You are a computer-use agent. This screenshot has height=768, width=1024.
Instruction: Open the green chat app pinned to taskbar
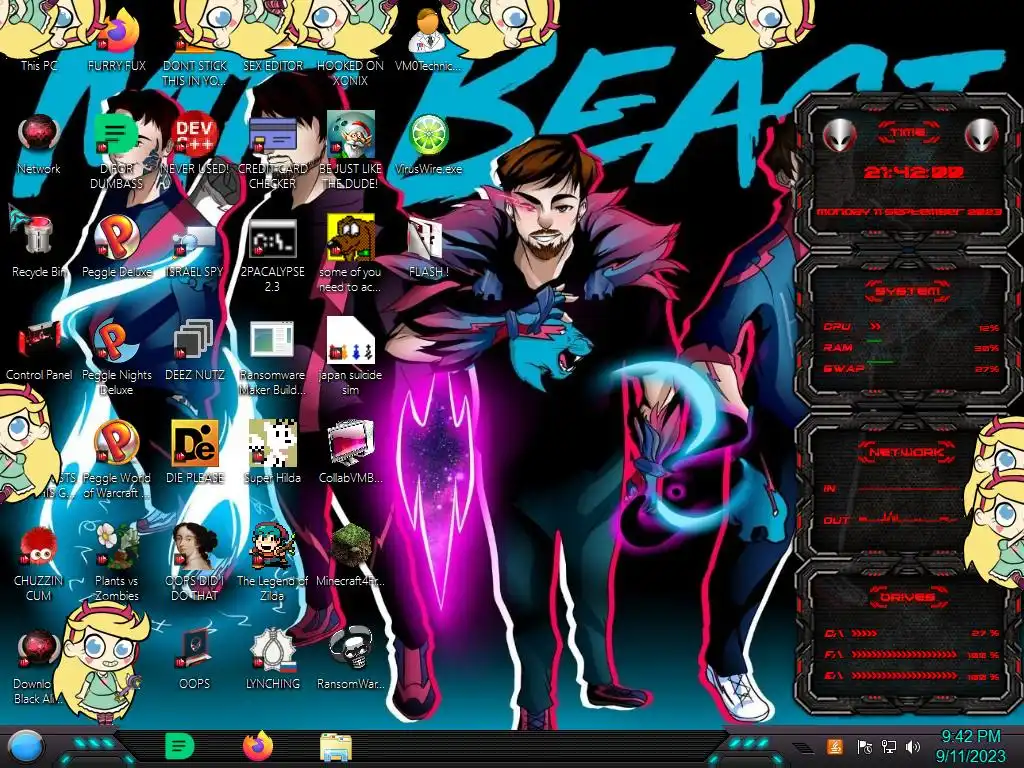(180, 746)
